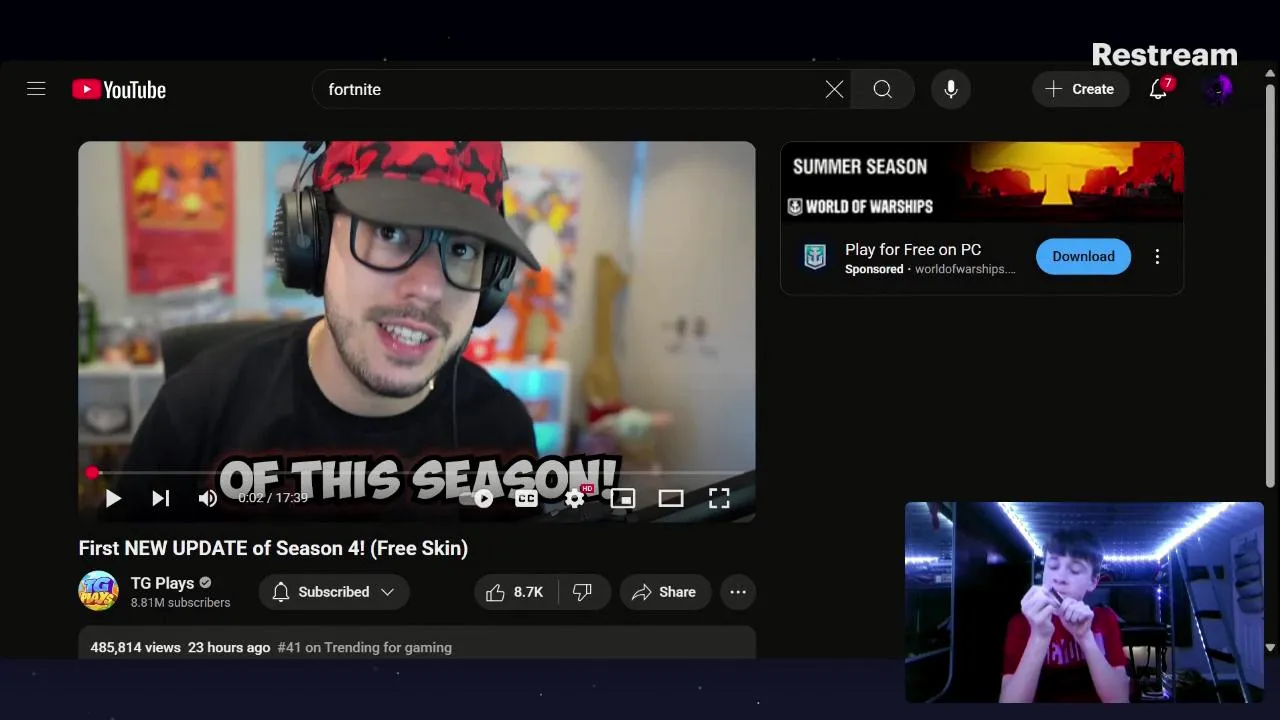
Task: Start voice search with microphone
Action: tap(951, 89)
